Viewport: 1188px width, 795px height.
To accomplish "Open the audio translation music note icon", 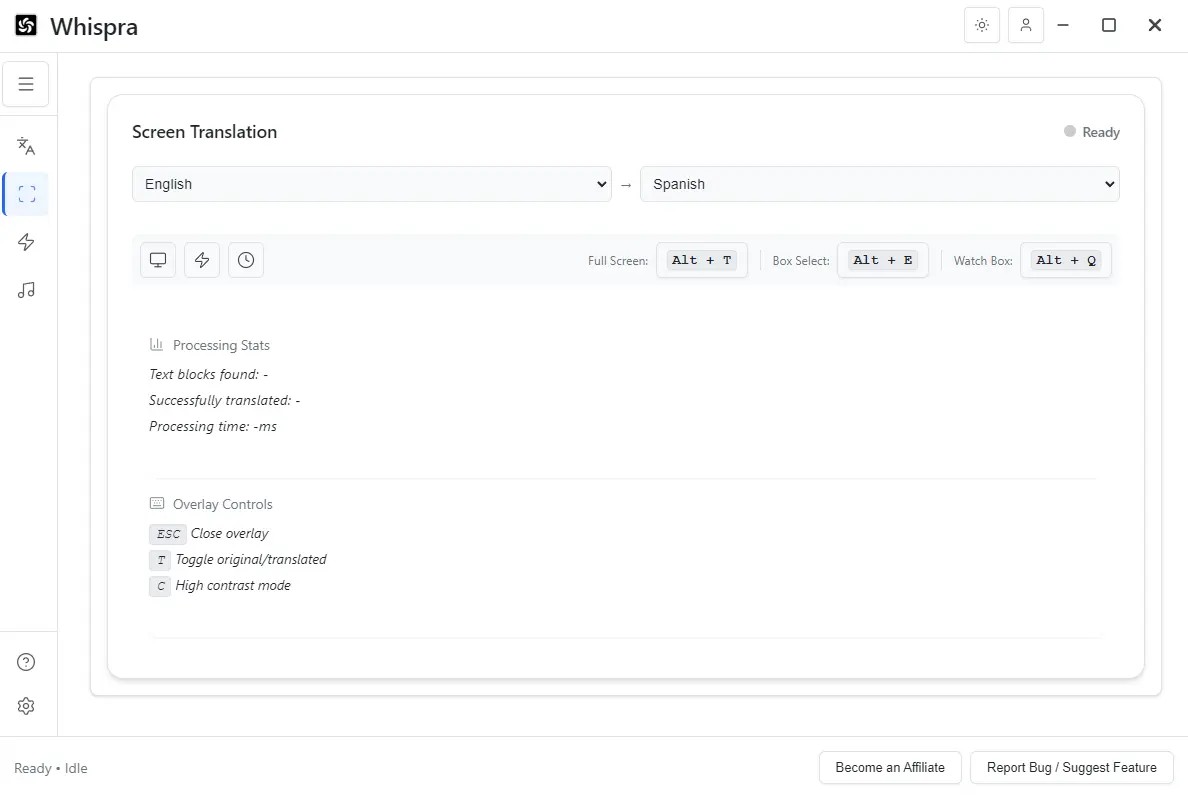I will [x=26, y=290].
